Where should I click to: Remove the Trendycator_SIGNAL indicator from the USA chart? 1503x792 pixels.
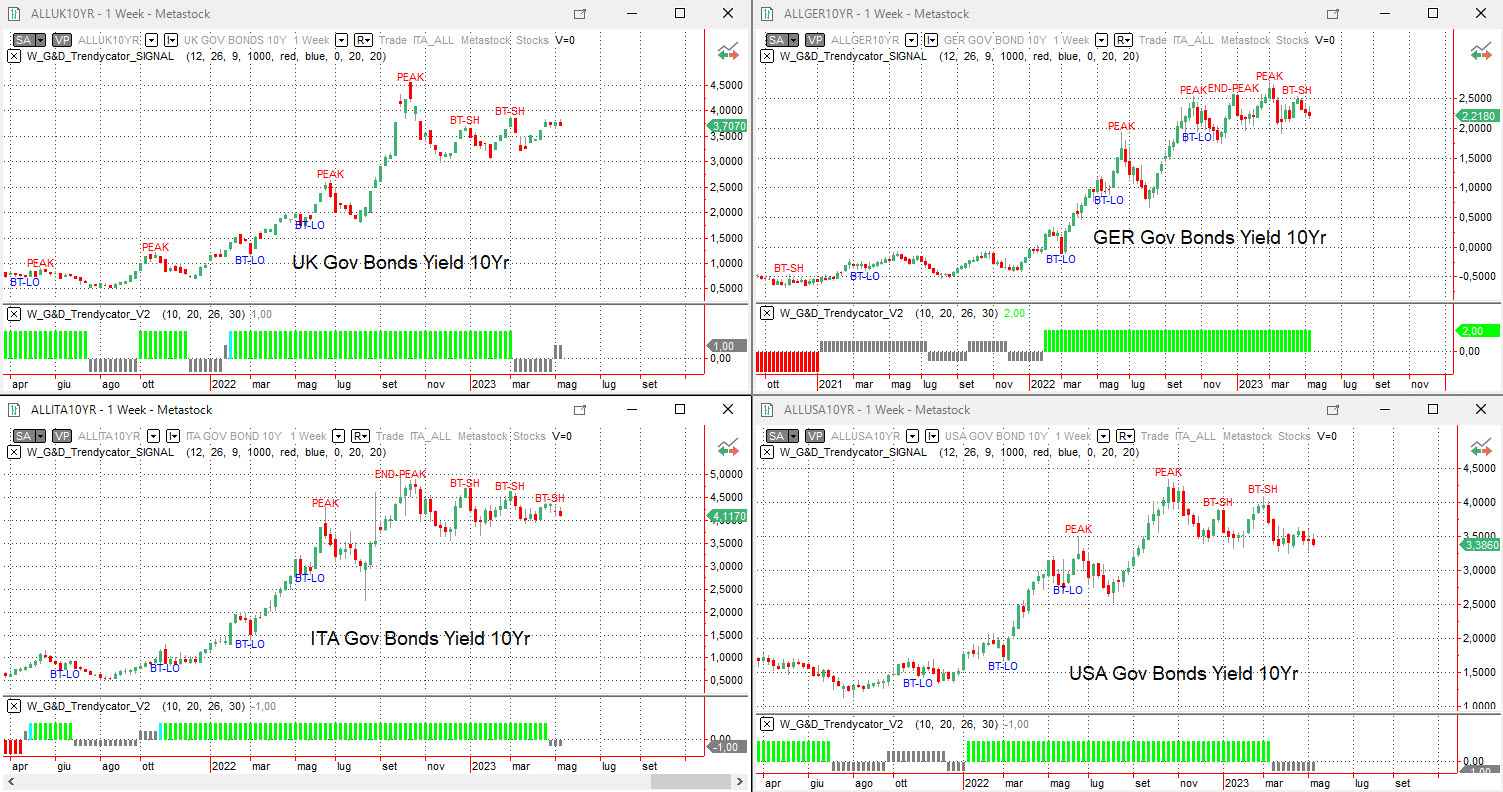tap(766, 452)
